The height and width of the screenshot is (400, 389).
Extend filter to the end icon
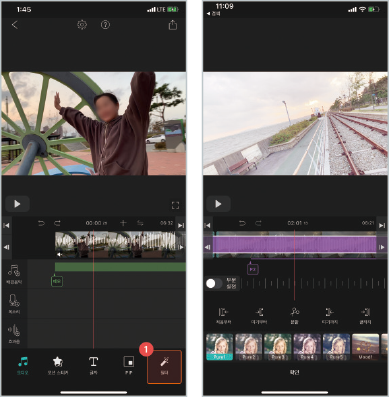[x=365, y=315]
